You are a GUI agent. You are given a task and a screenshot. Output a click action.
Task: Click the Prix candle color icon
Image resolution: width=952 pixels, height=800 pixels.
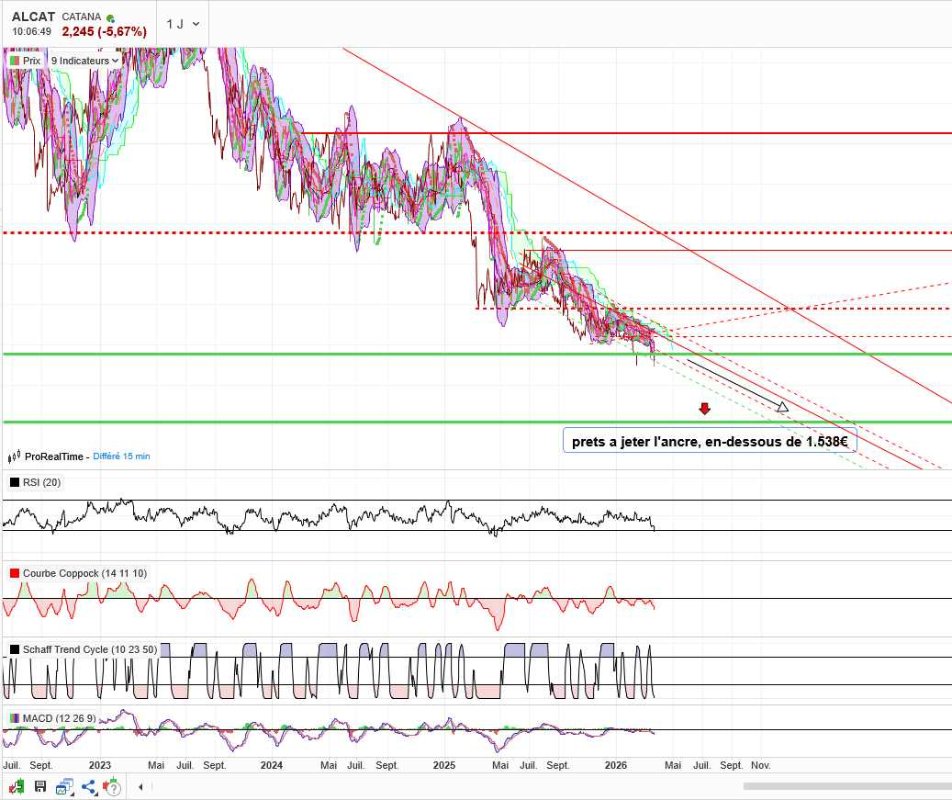coord(14,61)
